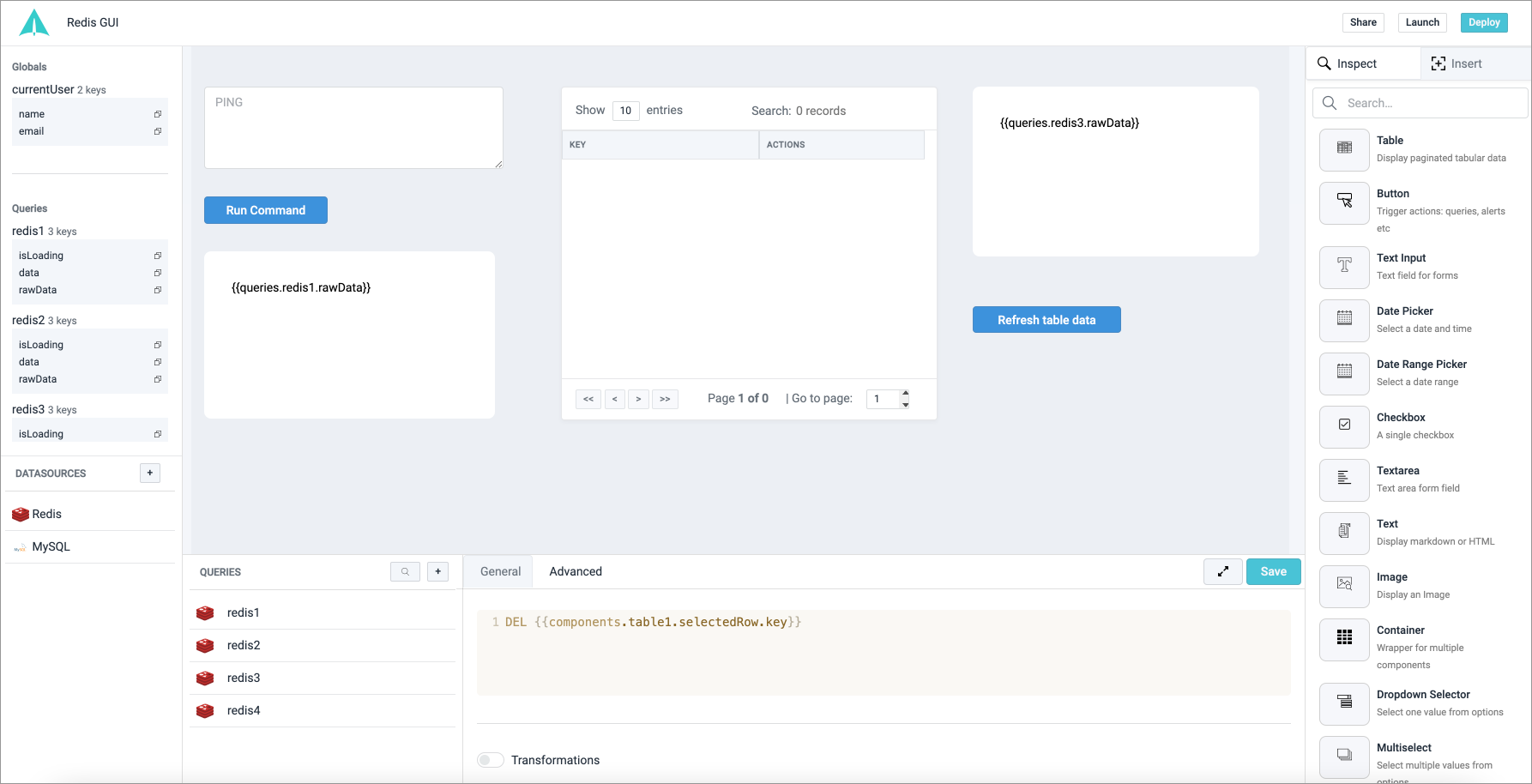Click the DEL query code editor
Screen dimensions: 1532x784
[884, 653]
